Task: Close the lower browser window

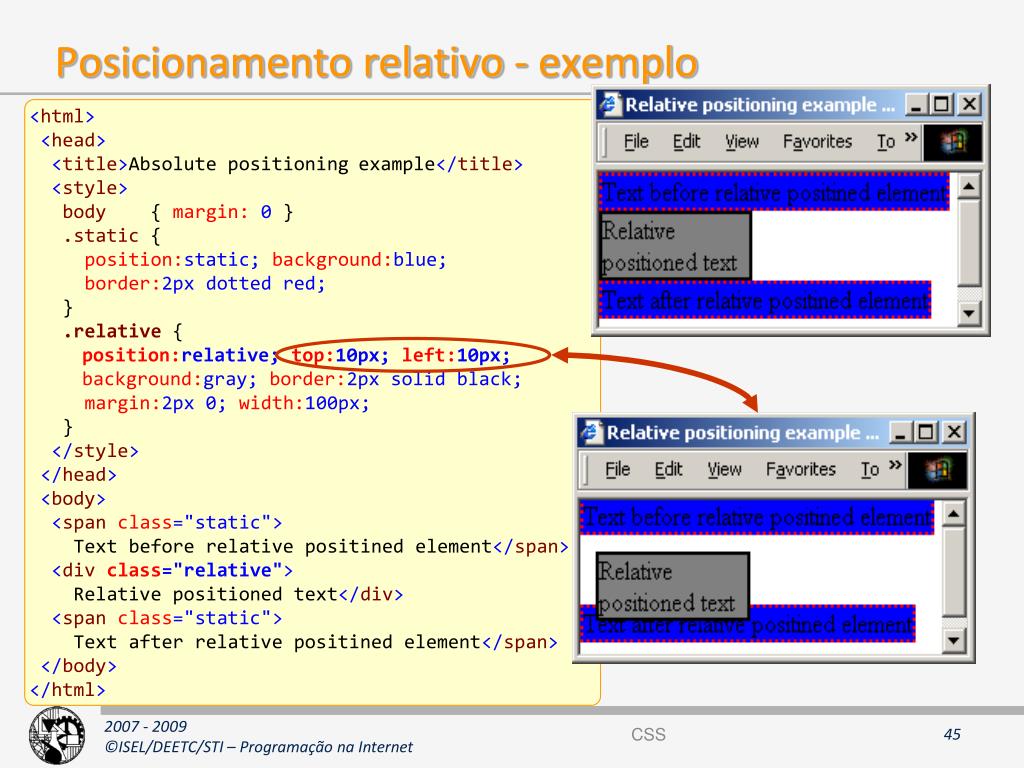Action: click(x=953, y=432)
